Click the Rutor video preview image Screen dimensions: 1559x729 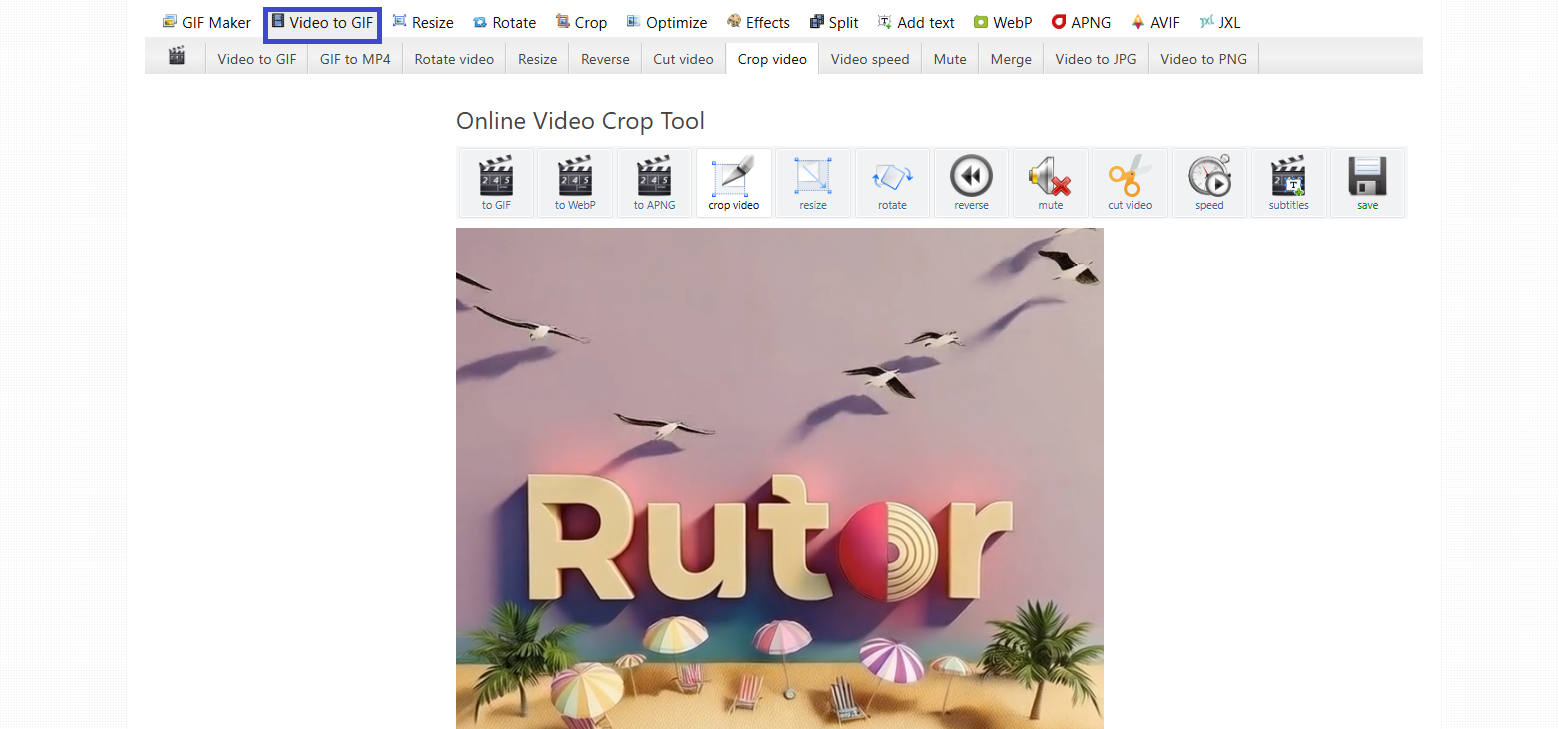pyautogui.click(x=780, y=478)
